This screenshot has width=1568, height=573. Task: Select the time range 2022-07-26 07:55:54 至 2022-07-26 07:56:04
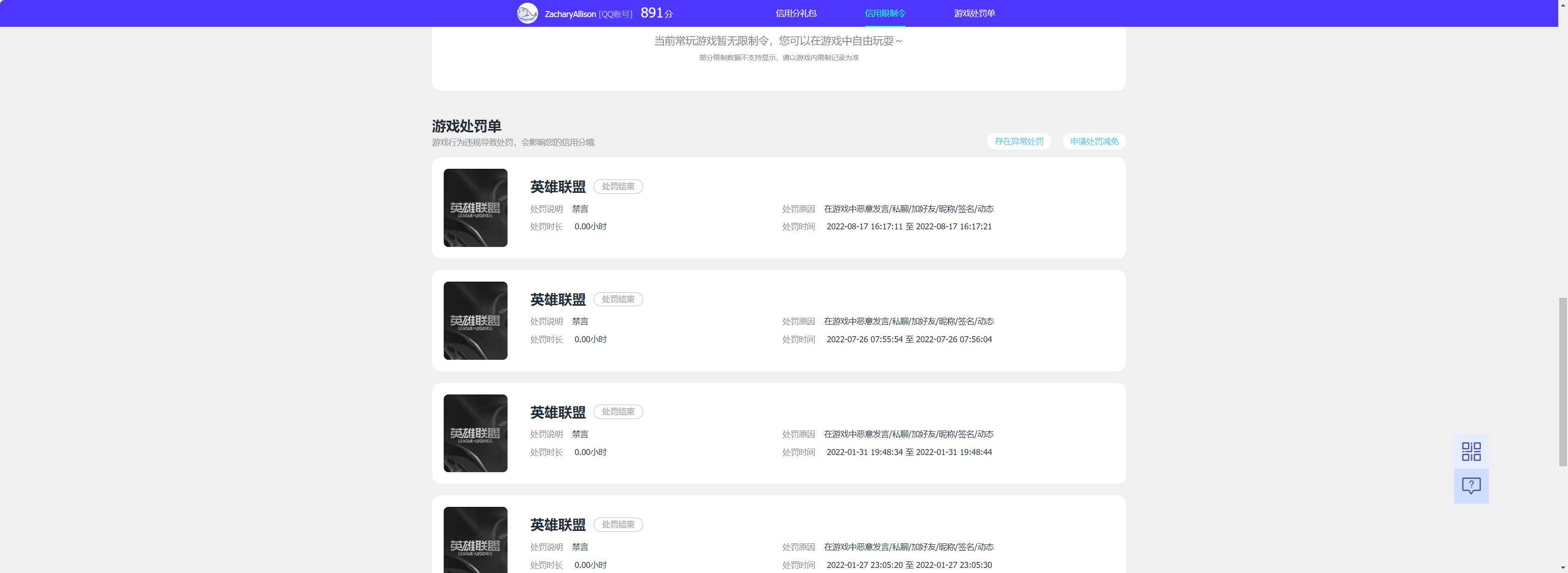(x=909, y=339)
